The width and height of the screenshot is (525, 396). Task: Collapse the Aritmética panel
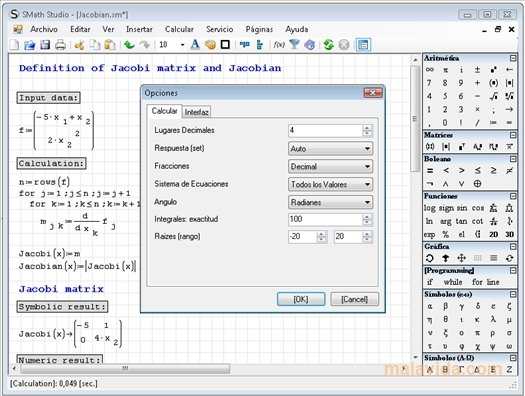513,58
